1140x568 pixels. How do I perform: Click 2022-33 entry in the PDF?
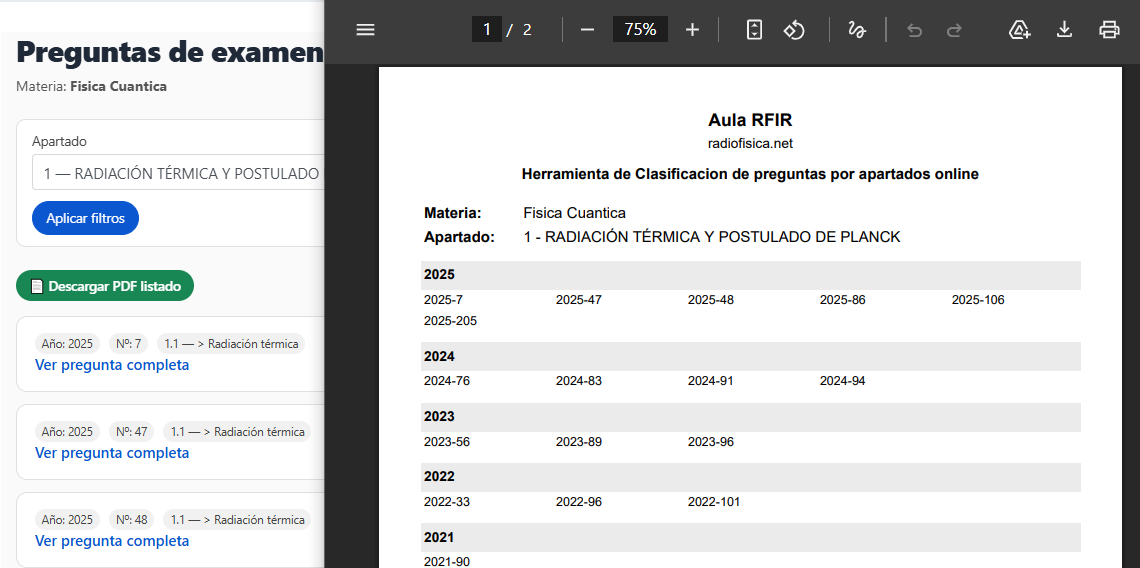click(x=446, y=502)
